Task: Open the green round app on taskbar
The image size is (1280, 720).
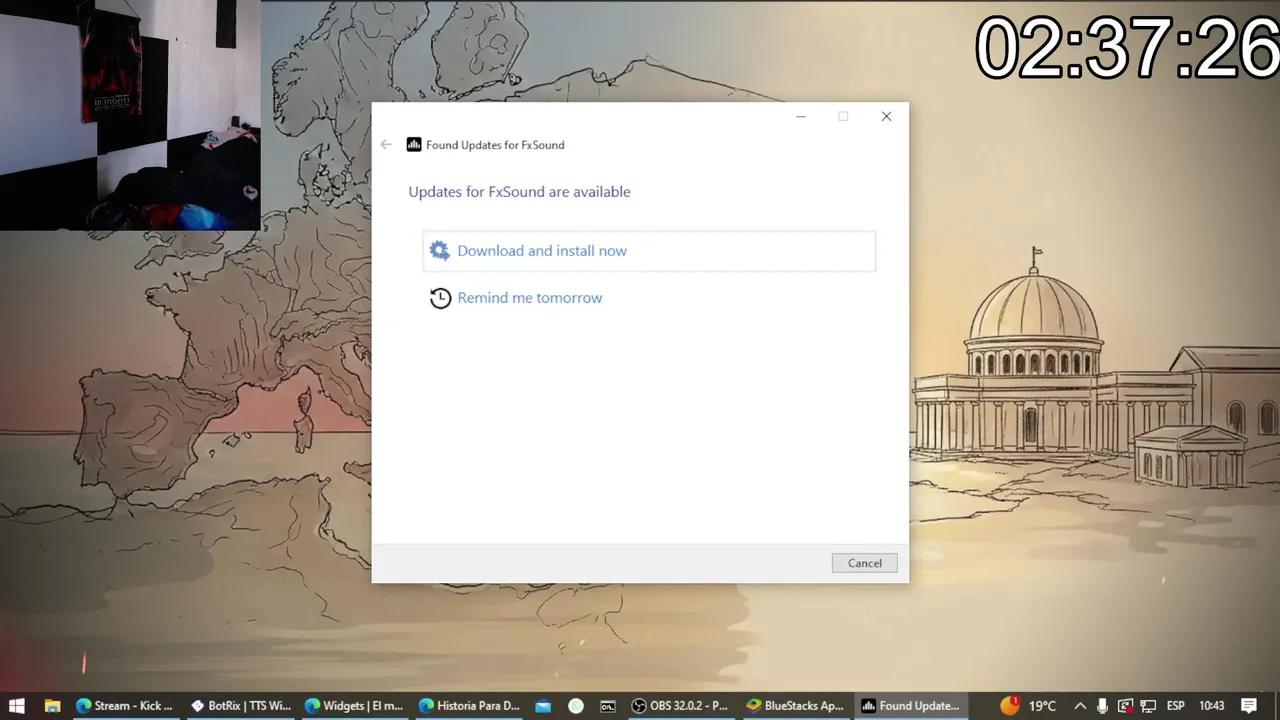Action: coord(576,706)
